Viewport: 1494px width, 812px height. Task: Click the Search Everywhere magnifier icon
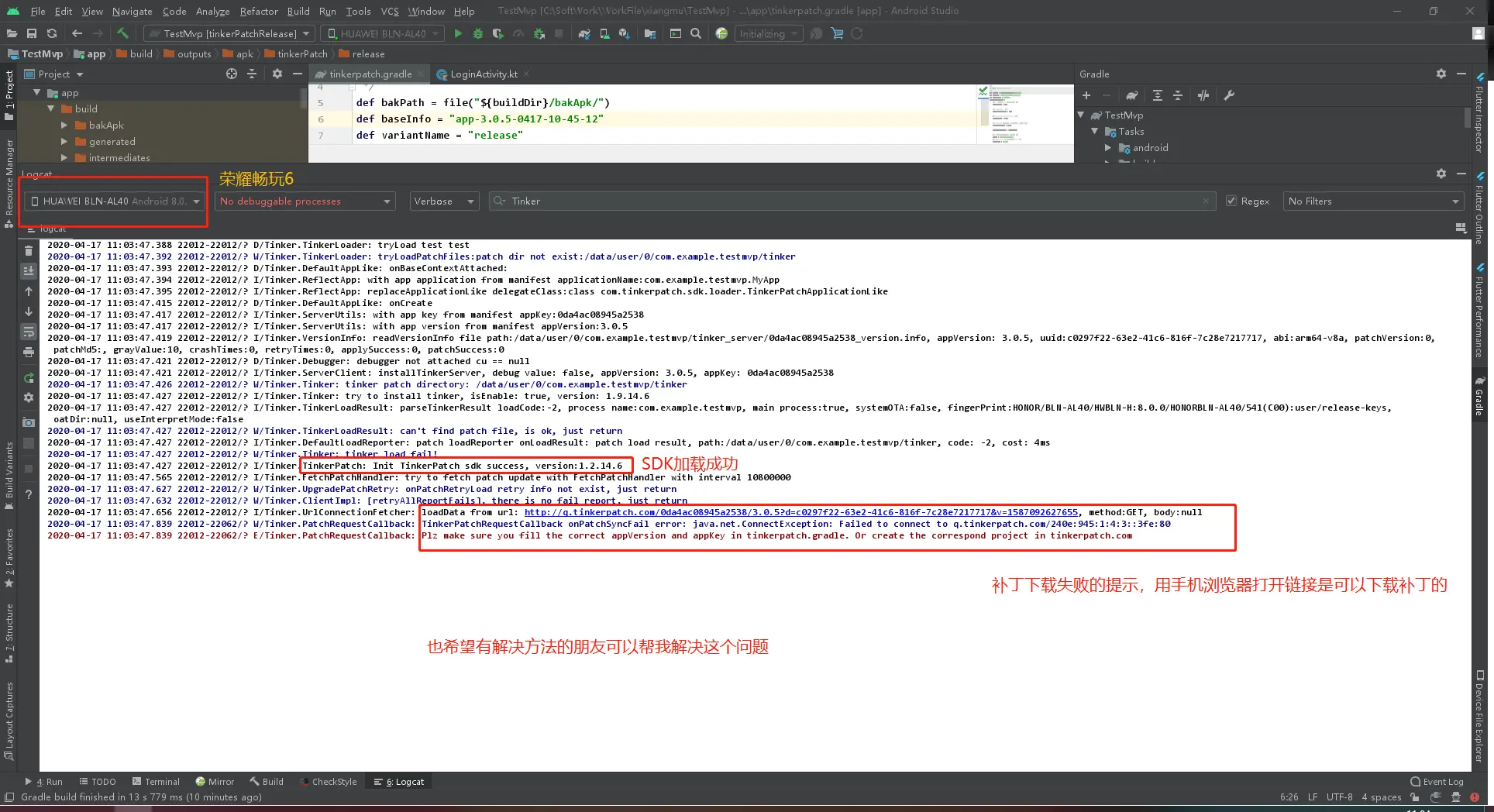[696, 33]
